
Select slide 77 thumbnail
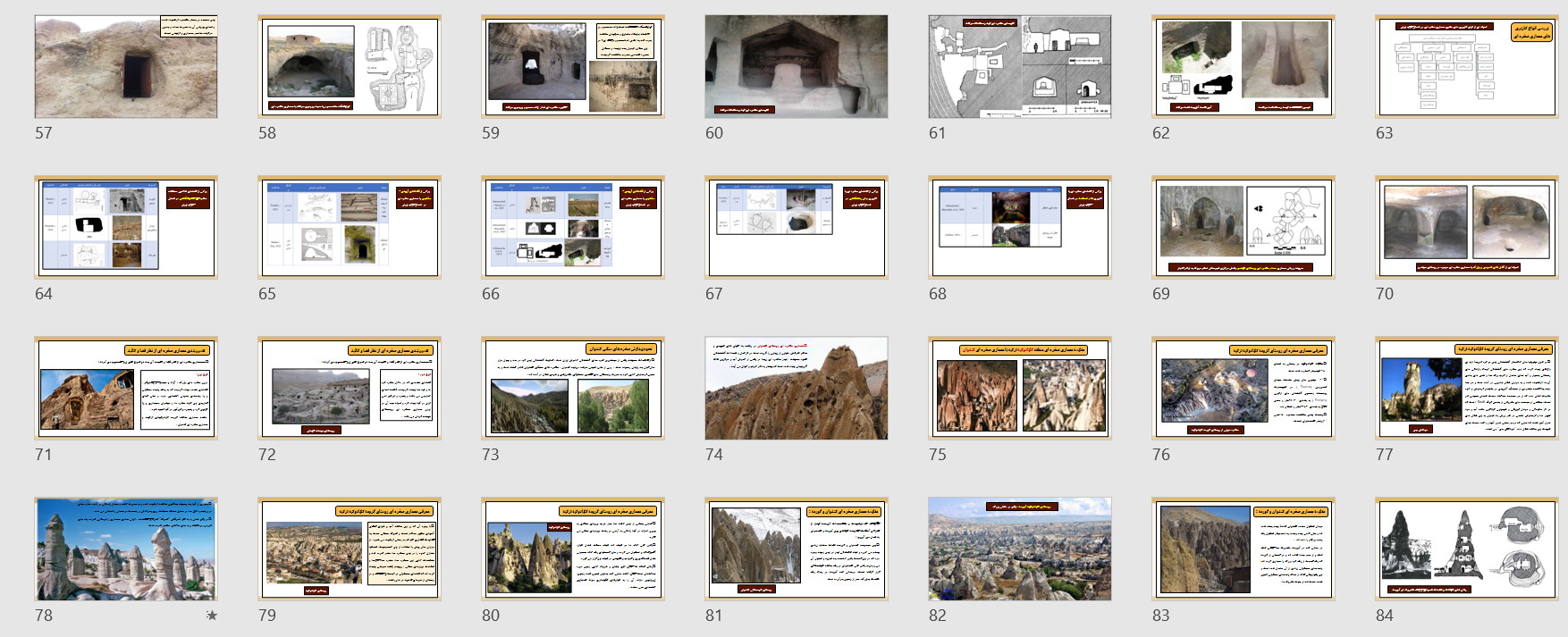point(1467,388)
